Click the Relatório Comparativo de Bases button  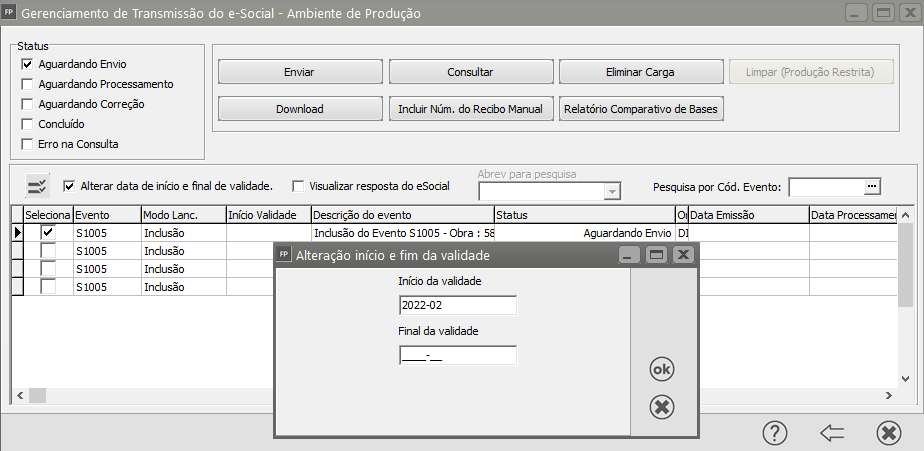[641, 108]
